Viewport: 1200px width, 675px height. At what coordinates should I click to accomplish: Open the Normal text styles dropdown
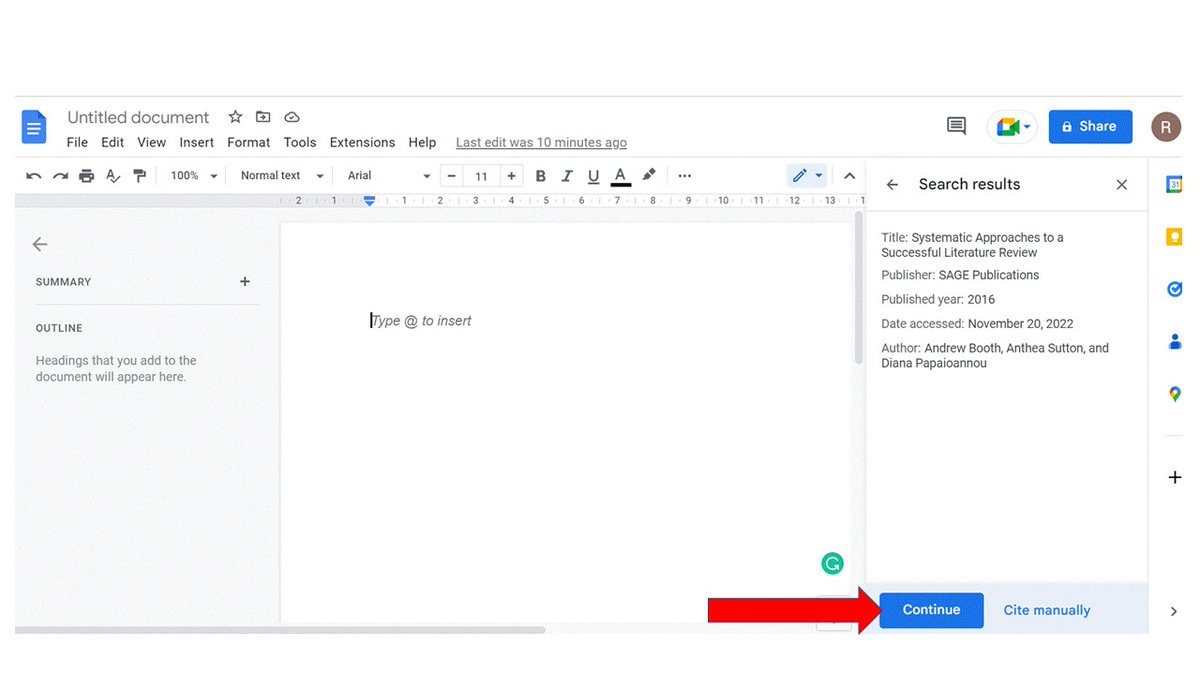coord(280,175)
